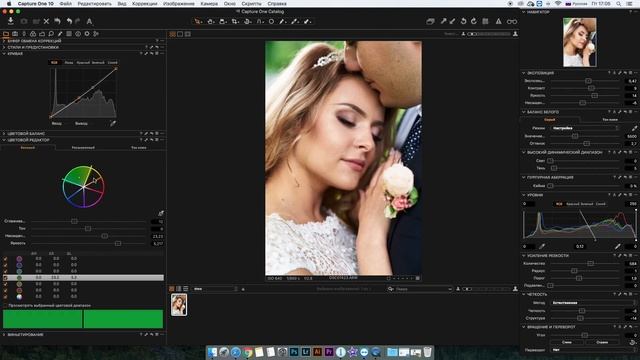Select the circular spot removal tool
Viewport: 640px width, 360px height.
pyautogui.click(x=271, y=22)
